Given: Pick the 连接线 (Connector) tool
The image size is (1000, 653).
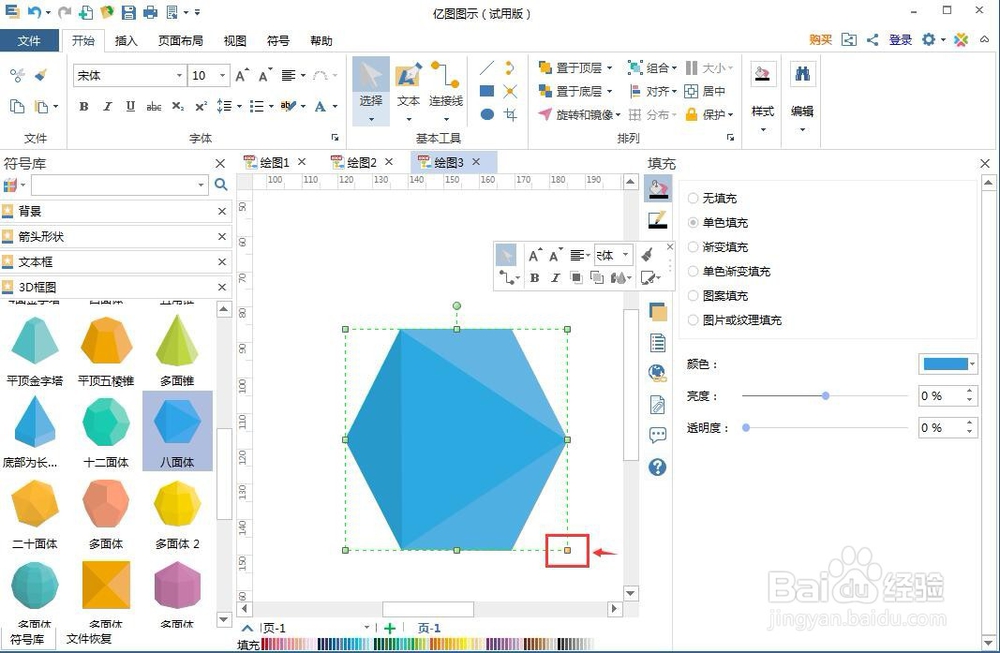Looking at the screenshot, I should click(x=445, y=89).
